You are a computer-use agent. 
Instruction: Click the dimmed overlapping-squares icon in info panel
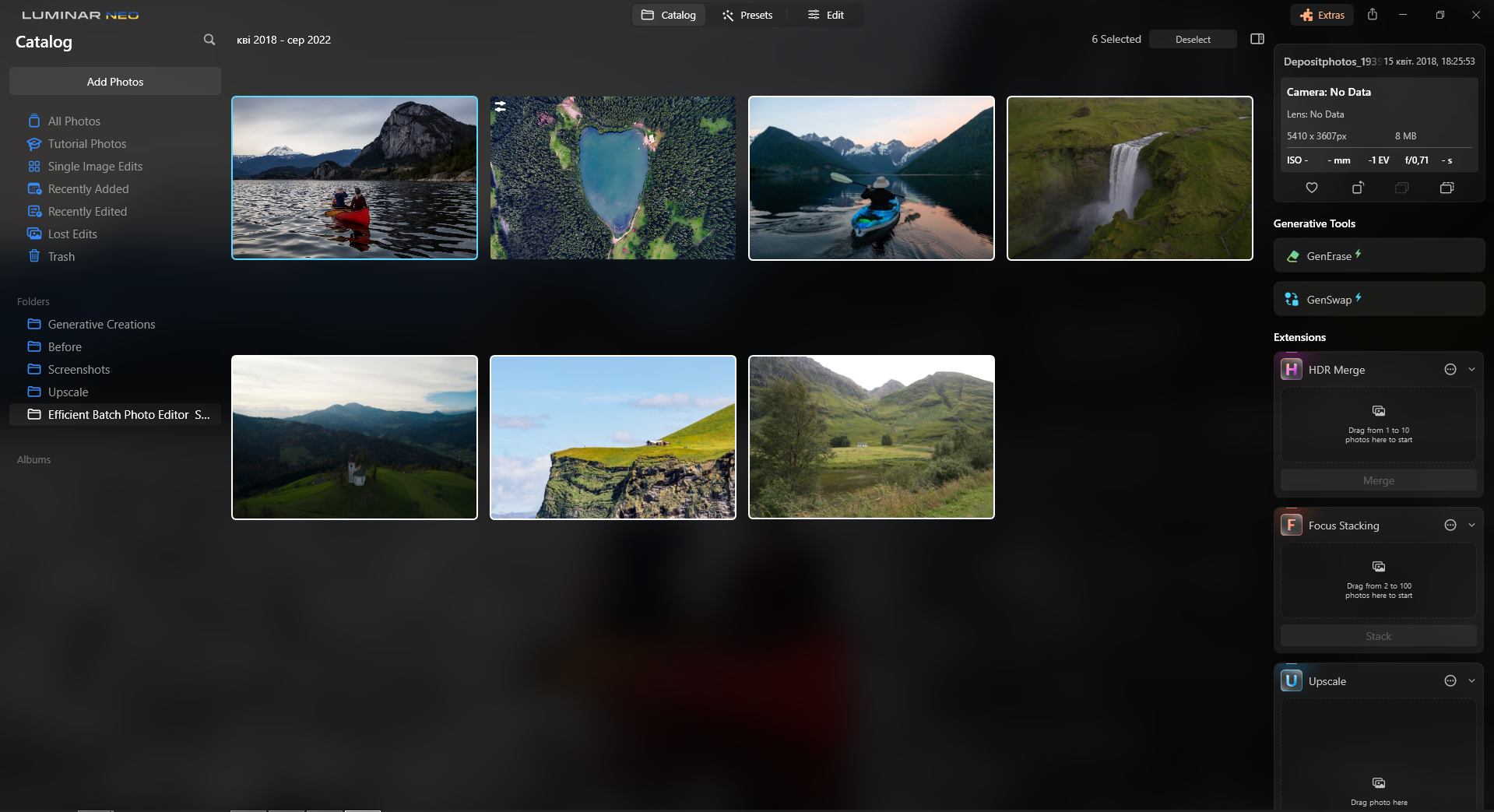coord(1402,188)
